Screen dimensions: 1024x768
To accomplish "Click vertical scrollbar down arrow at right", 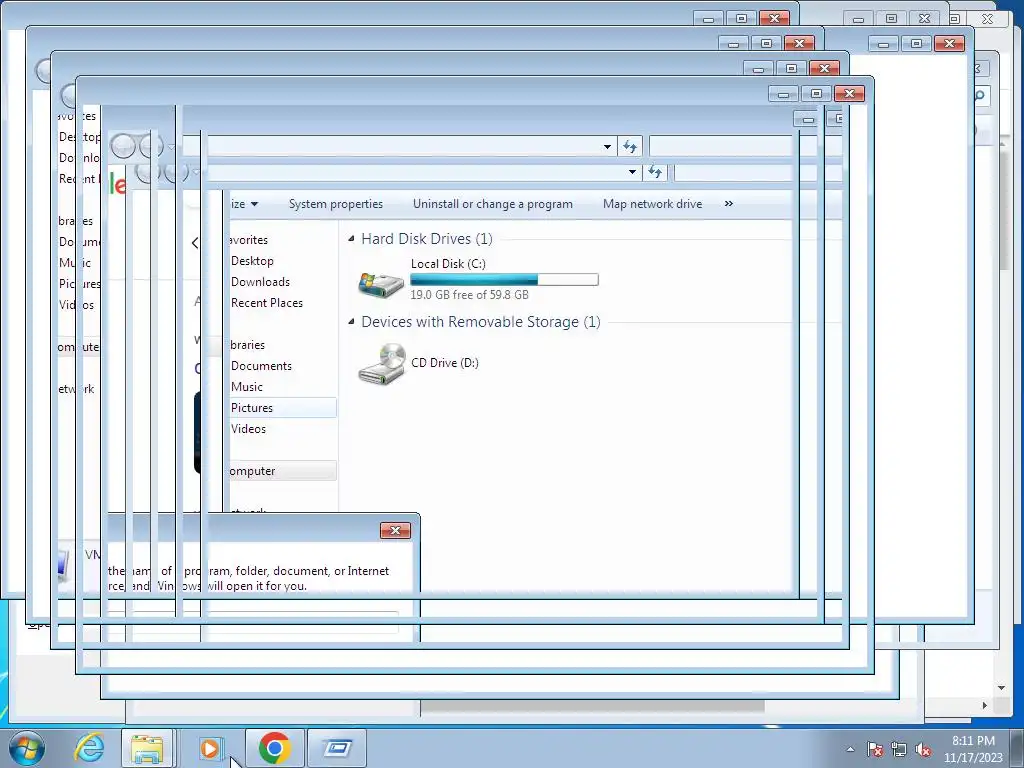I will point(1001,688).
